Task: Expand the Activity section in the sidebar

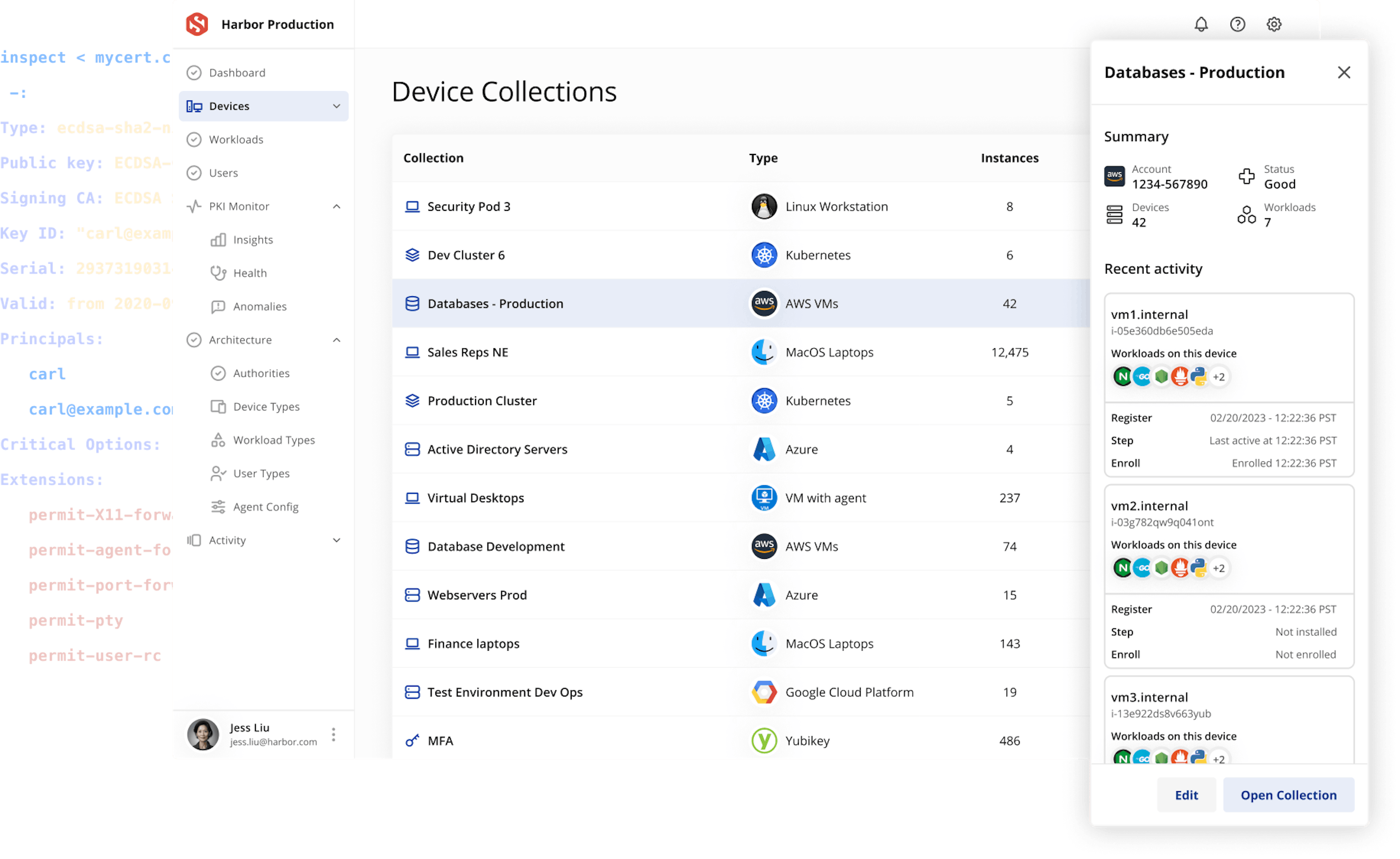Action: coord(337,540)
